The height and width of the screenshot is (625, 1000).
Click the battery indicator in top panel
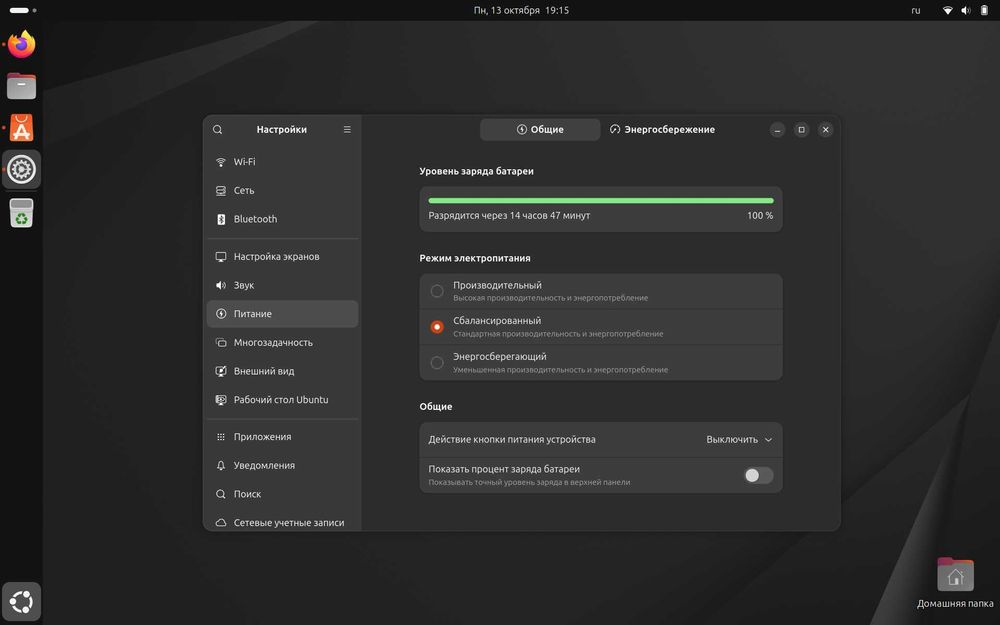[x=984, y=10]
